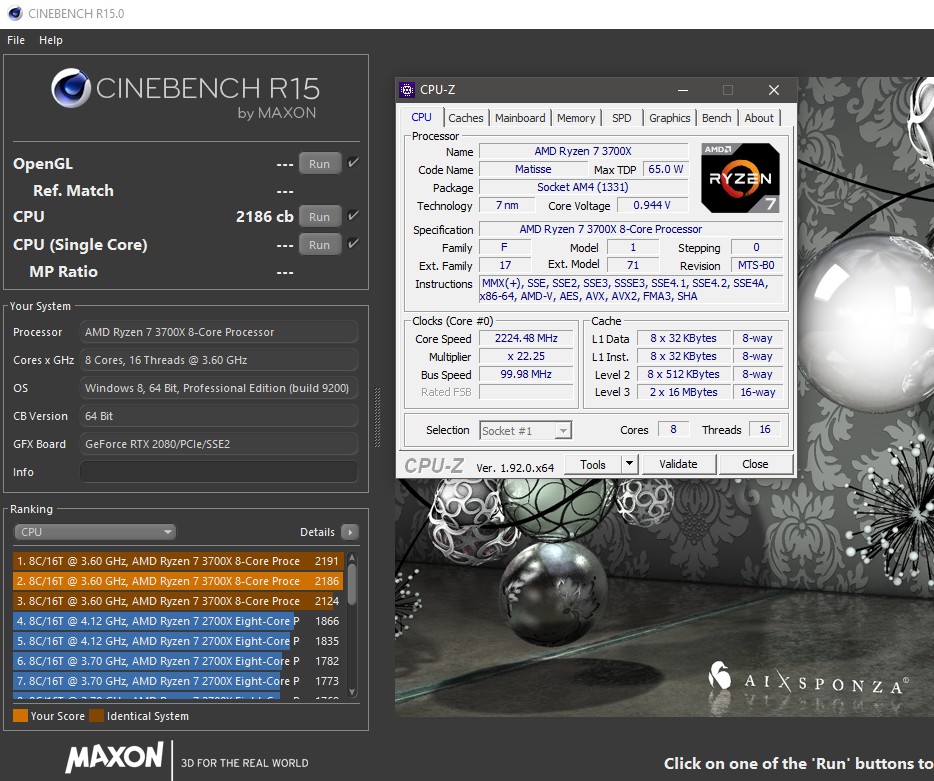Click the CB Version field showing 64 Bit

tap(219, 416)
